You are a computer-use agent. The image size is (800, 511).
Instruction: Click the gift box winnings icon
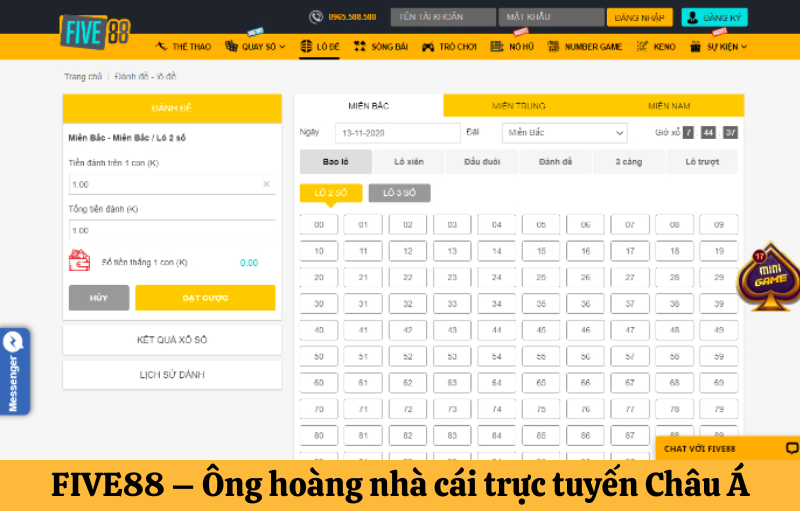(x=79, y=262)
